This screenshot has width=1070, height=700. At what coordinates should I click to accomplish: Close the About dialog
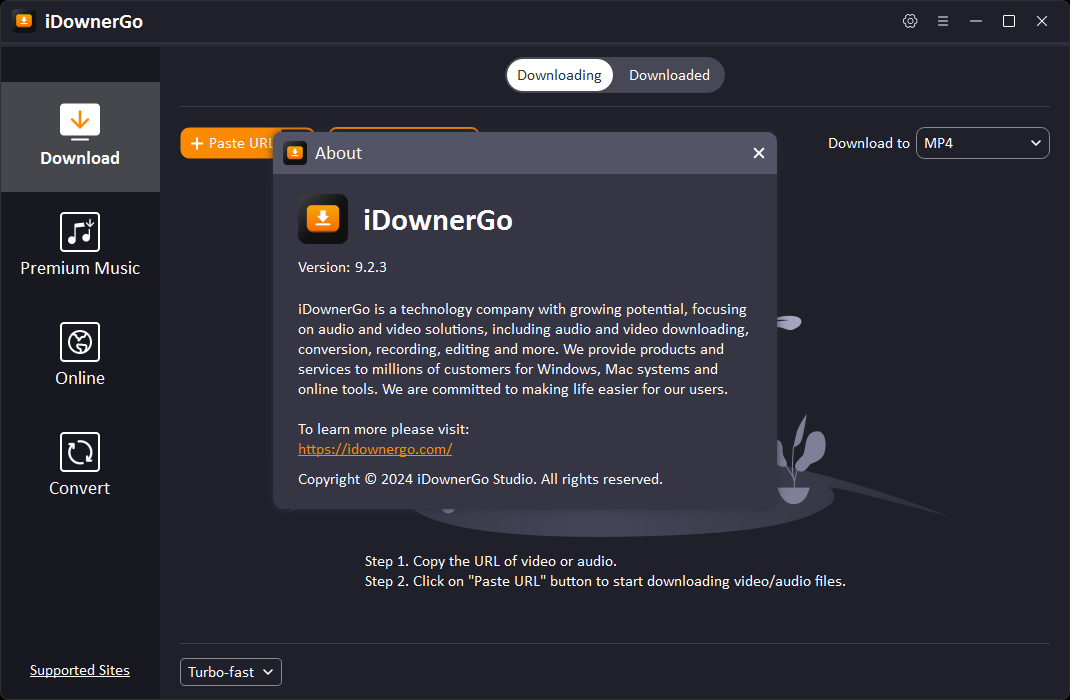point(758,153)
